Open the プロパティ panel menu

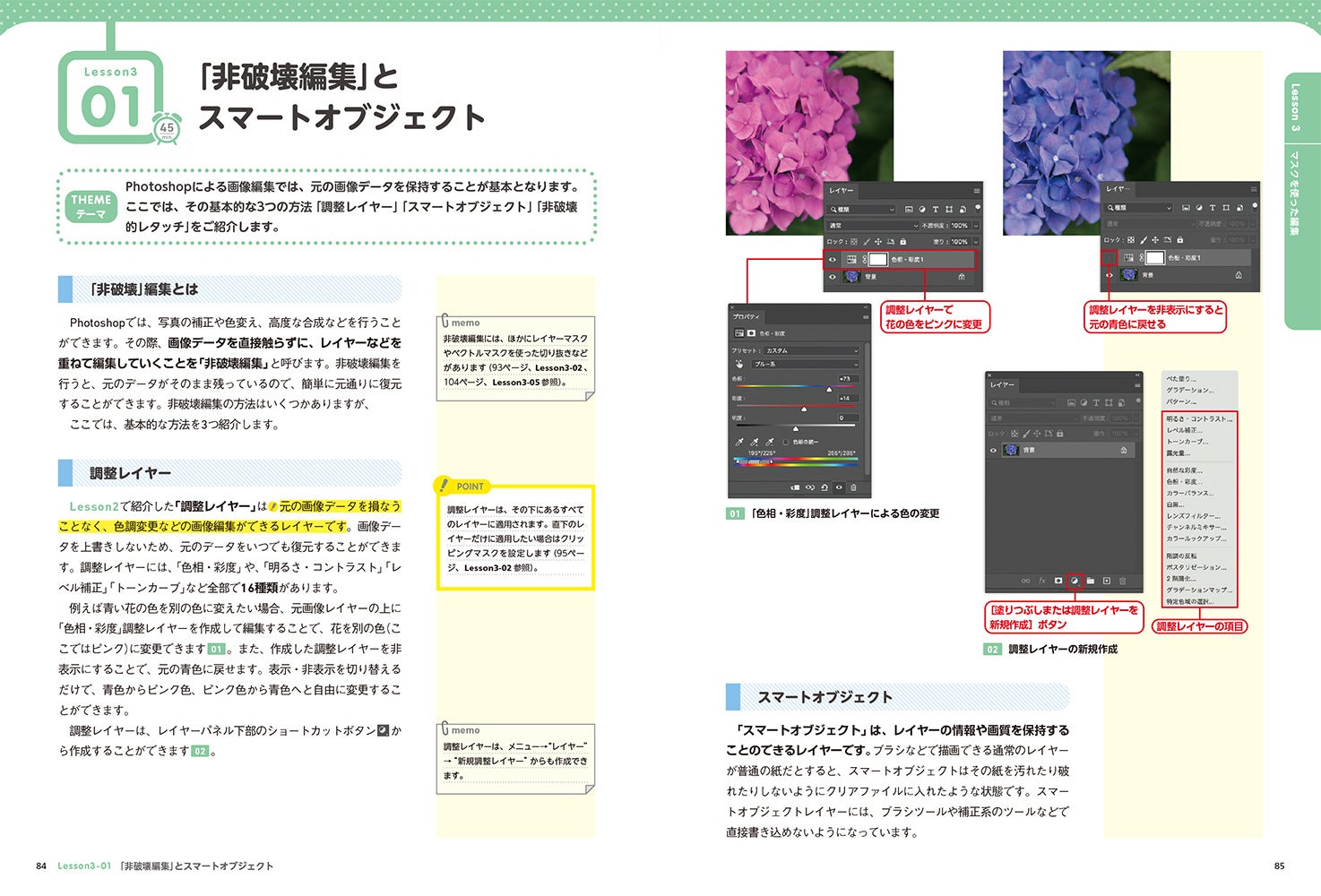coord(865,316)
